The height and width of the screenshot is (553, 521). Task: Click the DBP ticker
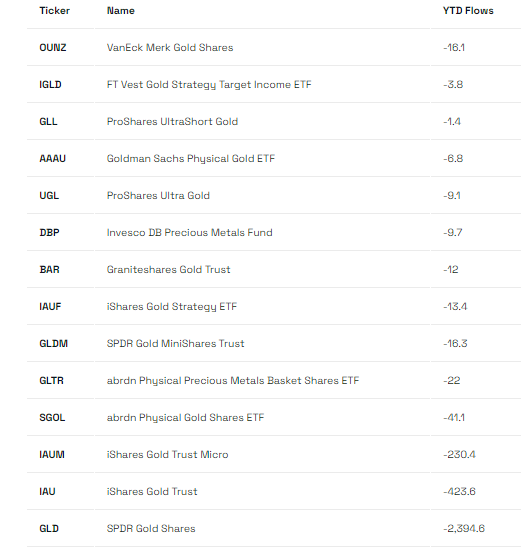tap(49, 233)
